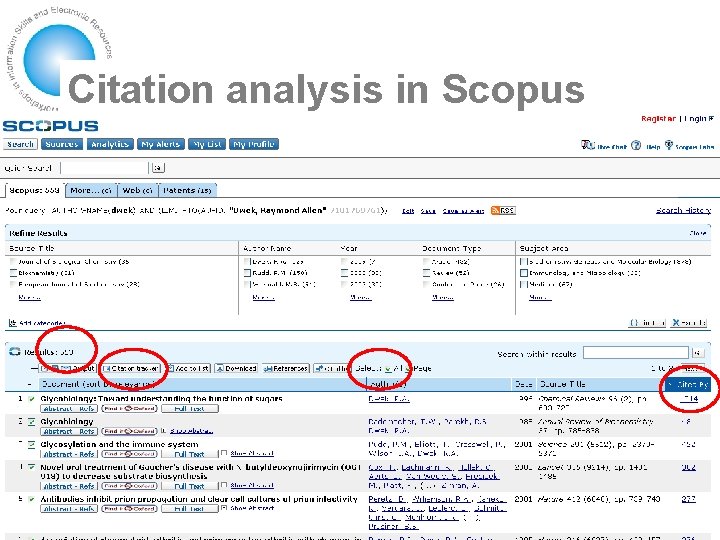Viewport: 720px width, 540px height.
Task: Open the My Alerts tab
Action: 160,144
